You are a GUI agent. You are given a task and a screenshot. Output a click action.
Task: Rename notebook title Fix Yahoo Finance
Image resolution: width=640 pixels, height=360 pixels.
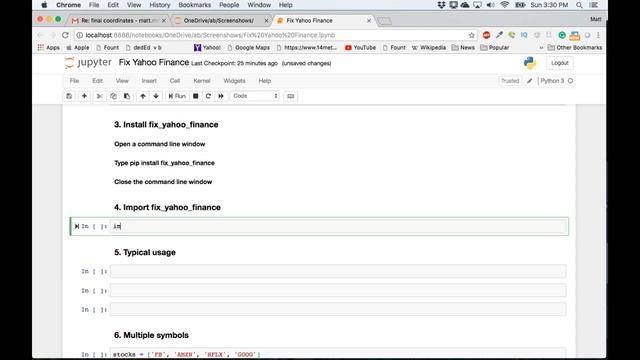(x=154, y=62)
